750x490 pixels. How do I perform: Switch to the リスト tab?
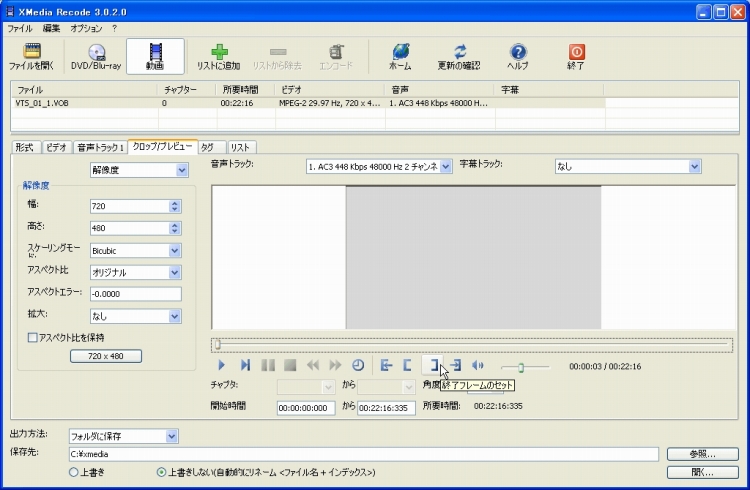(241, 147)
